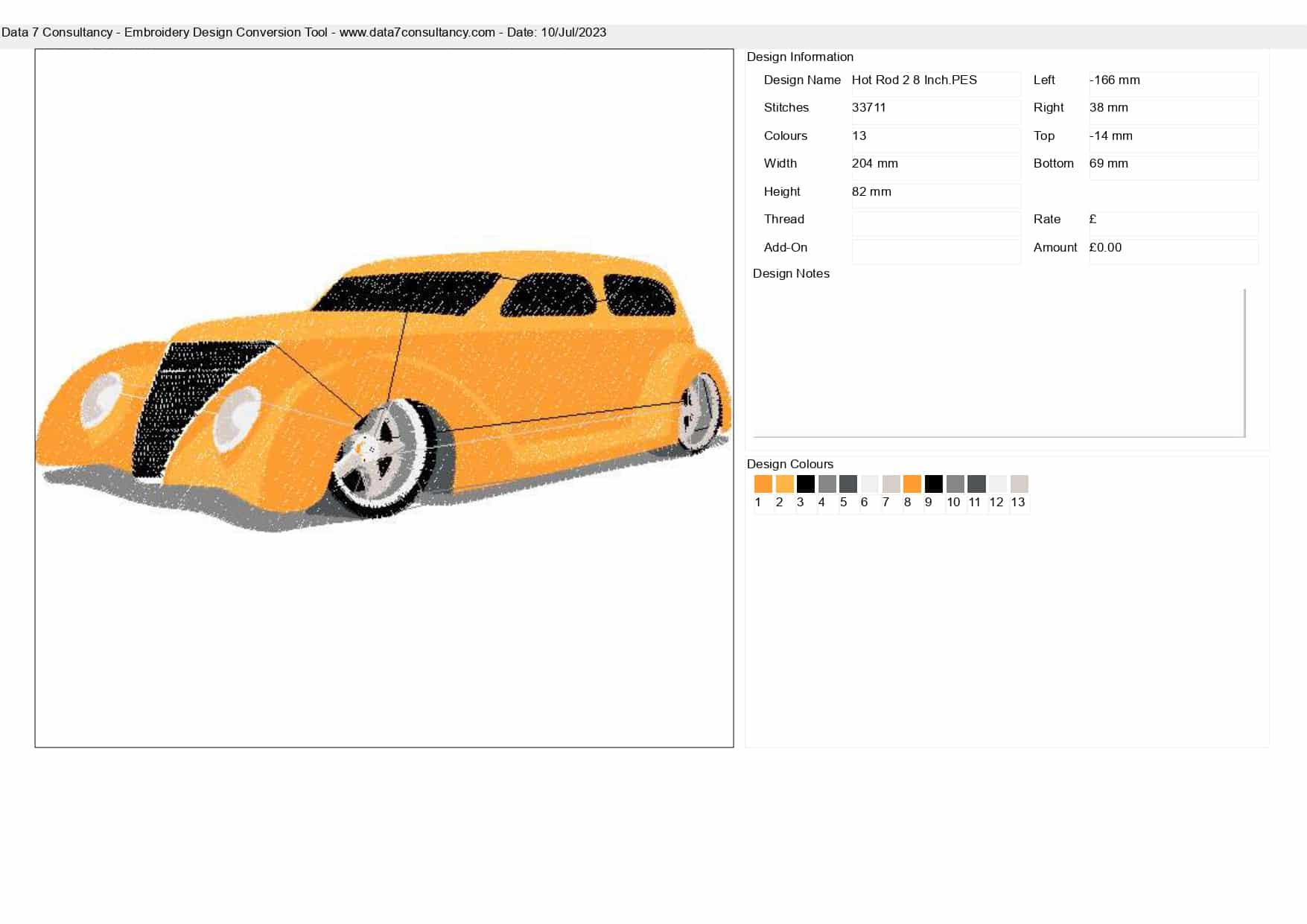Click the Bottom label
This screenshot has width=1307, height=924.
pyautogui.click(x=1053, y=163)
